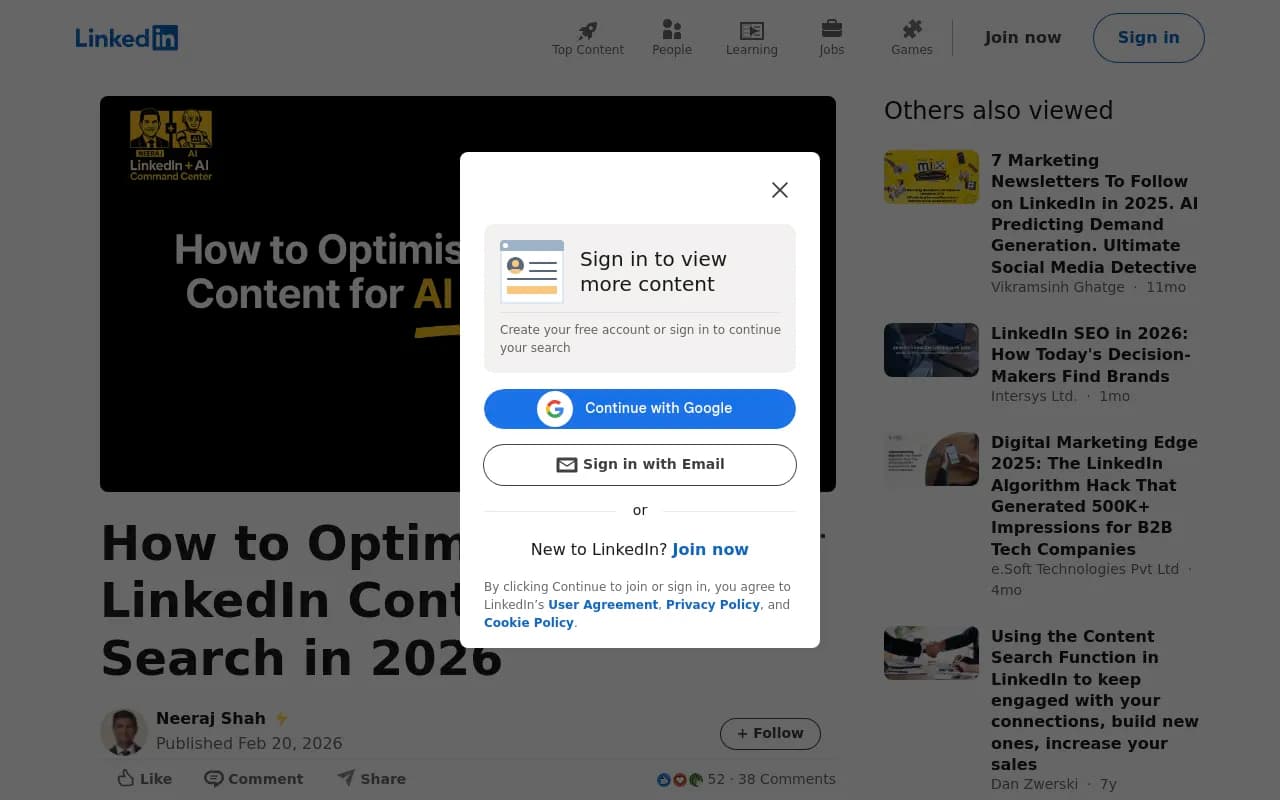Open the Top Content section via rocket icon

coord(587,31)
